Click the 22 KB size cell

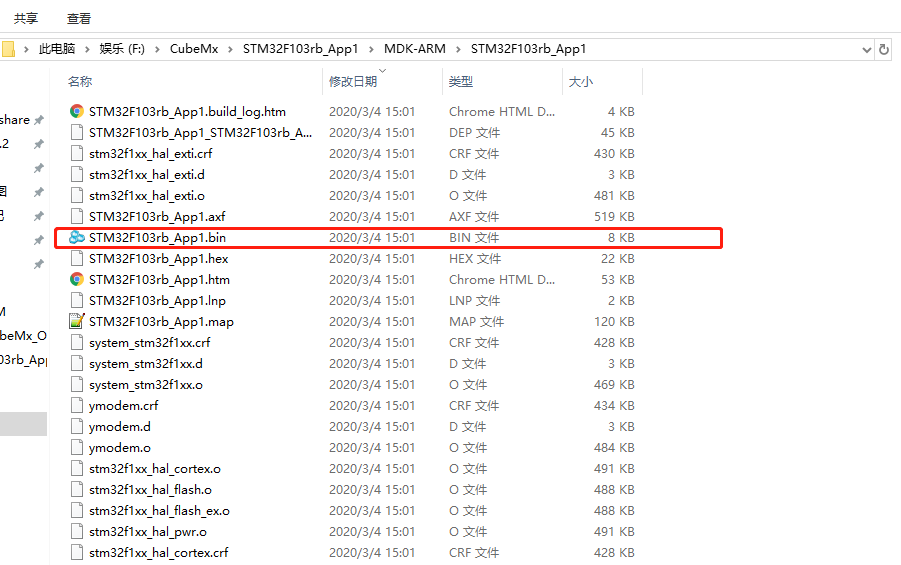[x=618, y=259]
